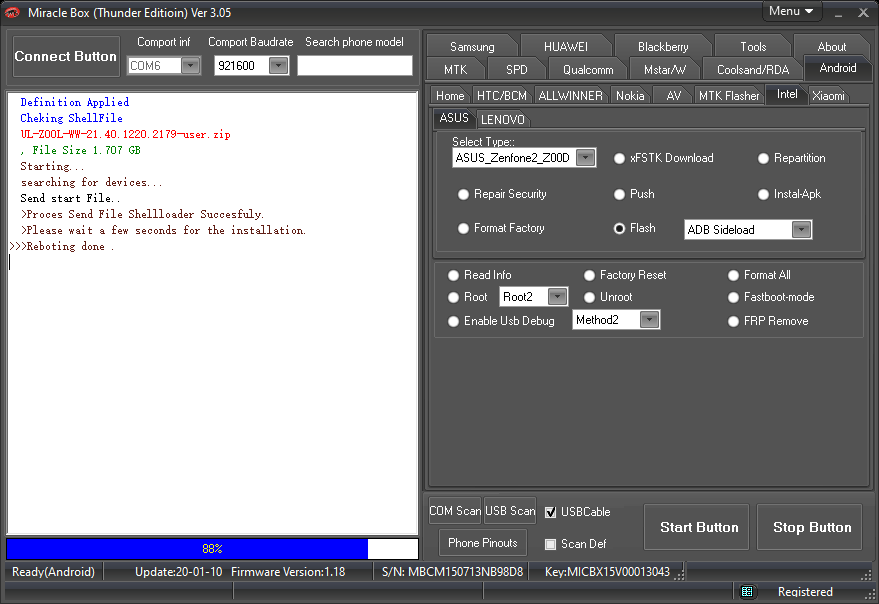Screen dimensions: 879x604
Task: Expand the Method2 dropdown
Action: (649, 320)
